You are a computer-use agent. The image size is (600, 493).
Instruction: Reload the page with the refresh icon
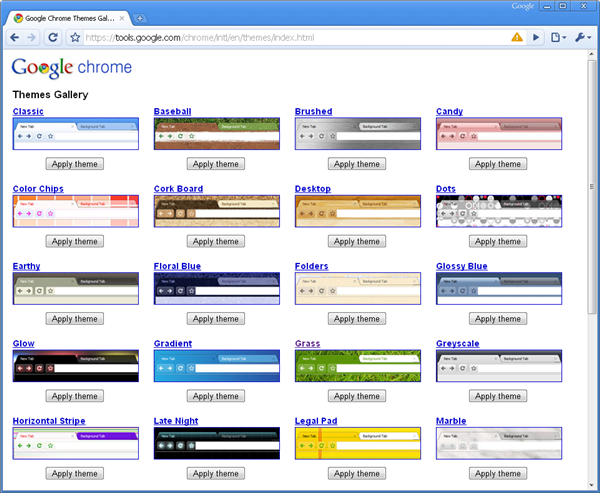click(53, 38)
